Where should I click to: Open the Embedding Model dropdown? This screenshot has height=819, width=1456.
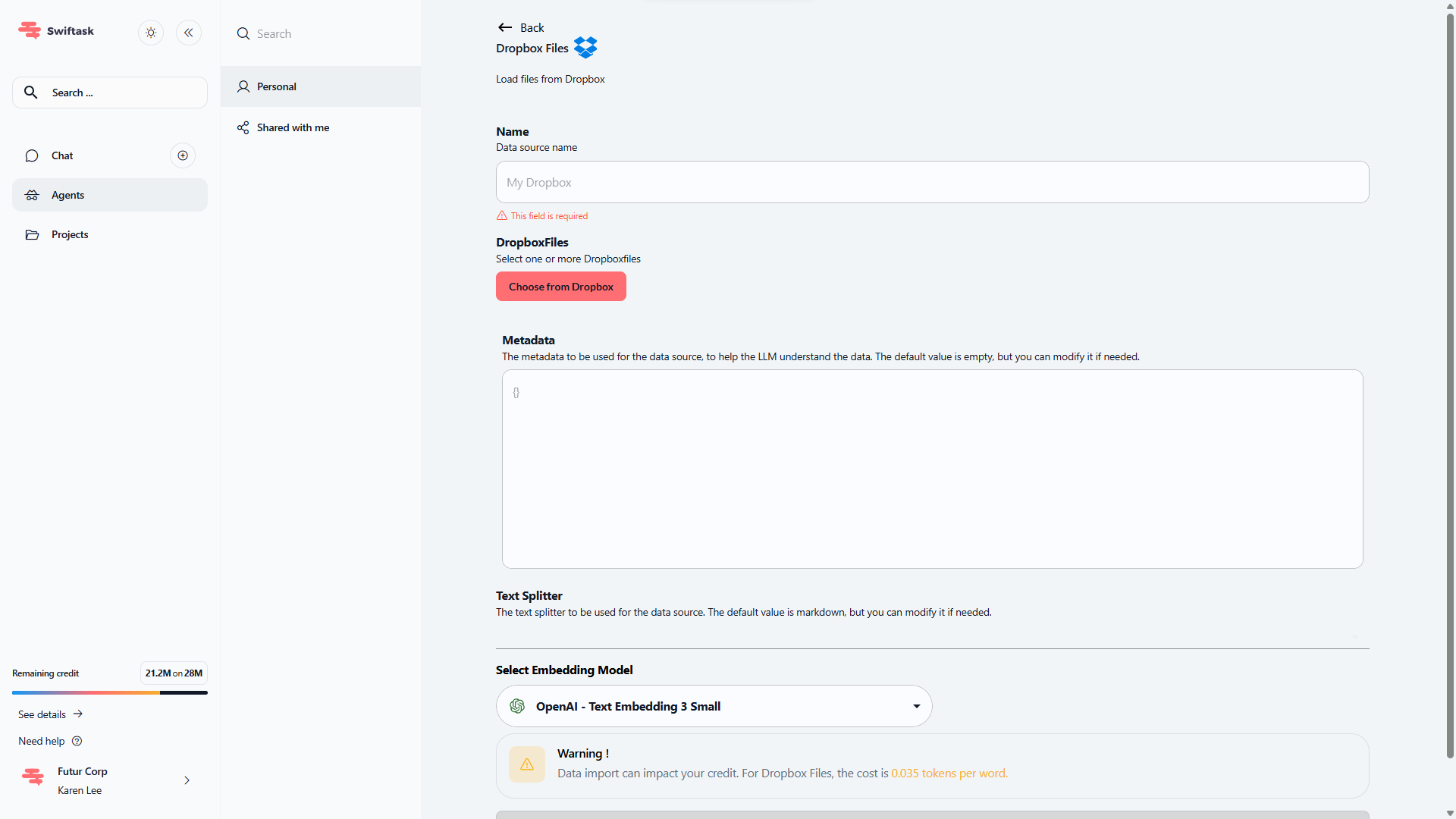[714, 706]
